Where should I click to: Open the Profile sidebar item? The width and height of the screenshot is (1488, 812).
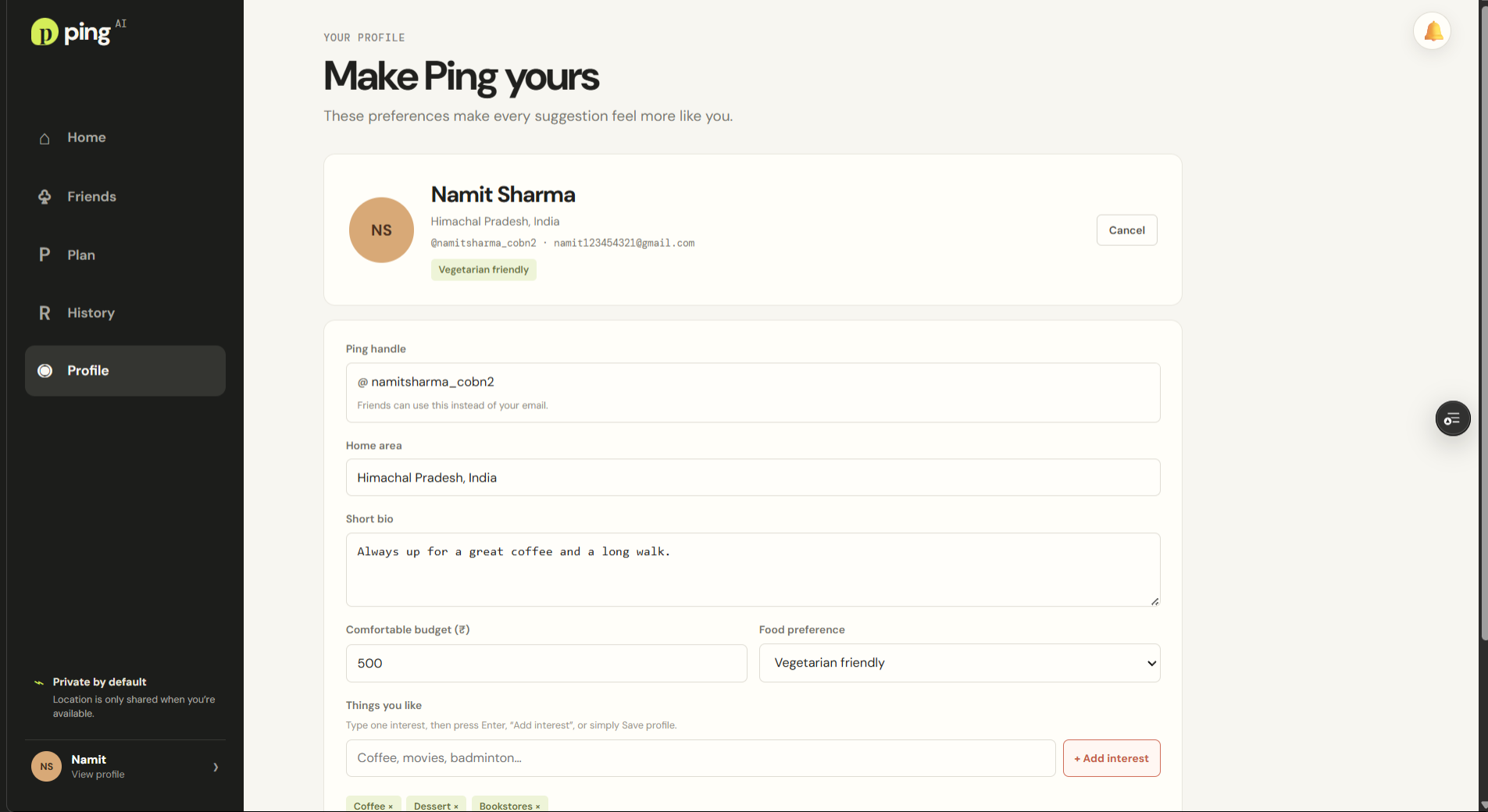125,371
